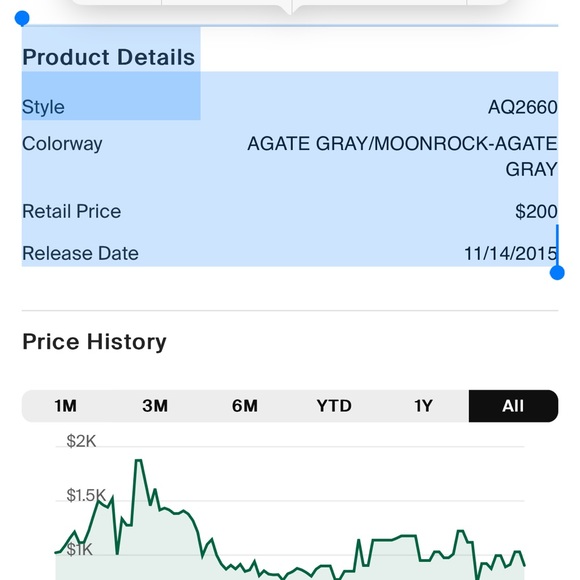Click the $200 retail price value

pos(536,212)
